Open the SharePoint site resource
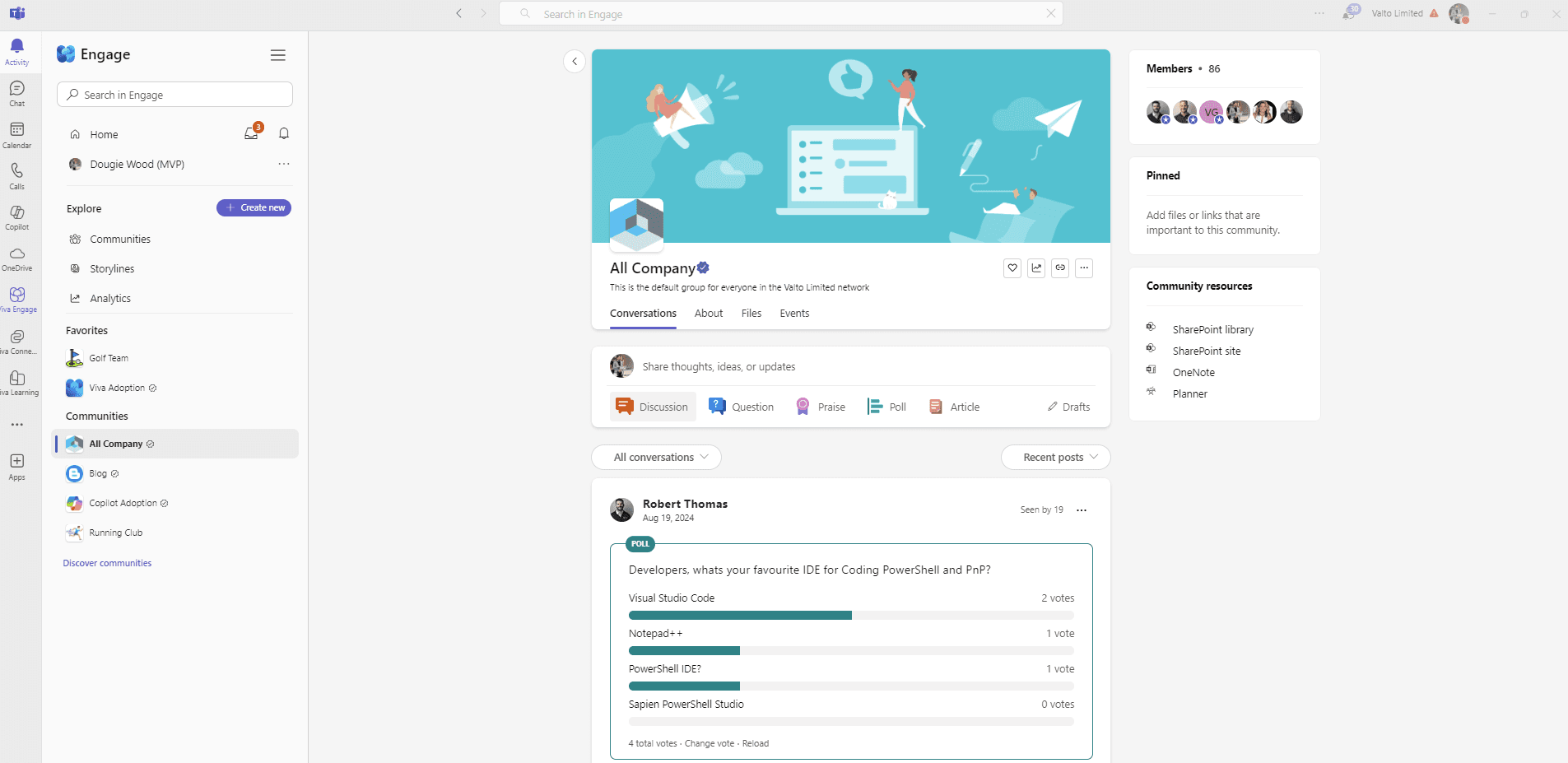The image size is (1568, 763). click(1206, 351)
